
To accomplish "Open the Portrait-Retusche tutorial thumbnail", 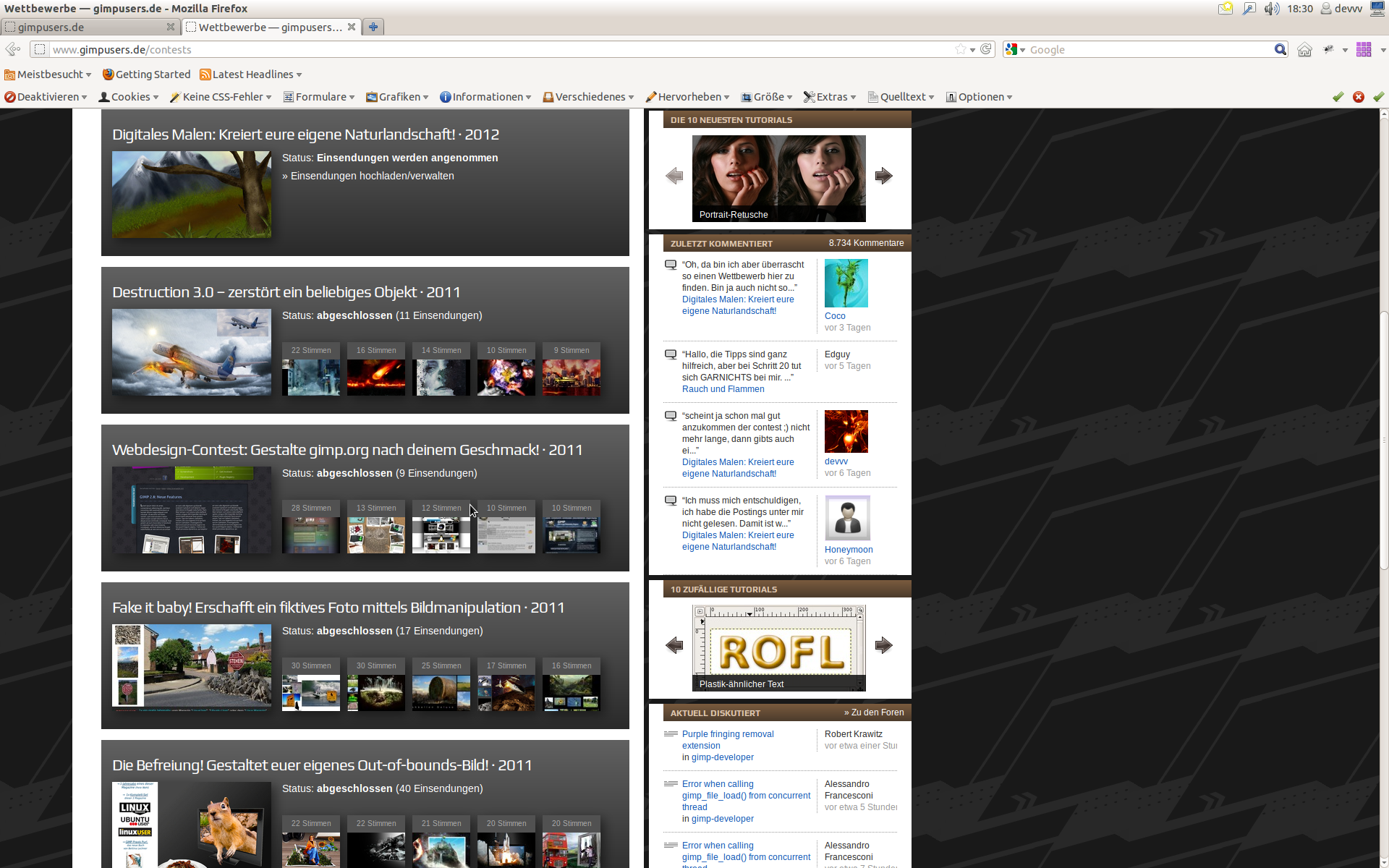I will click(779, 179).
